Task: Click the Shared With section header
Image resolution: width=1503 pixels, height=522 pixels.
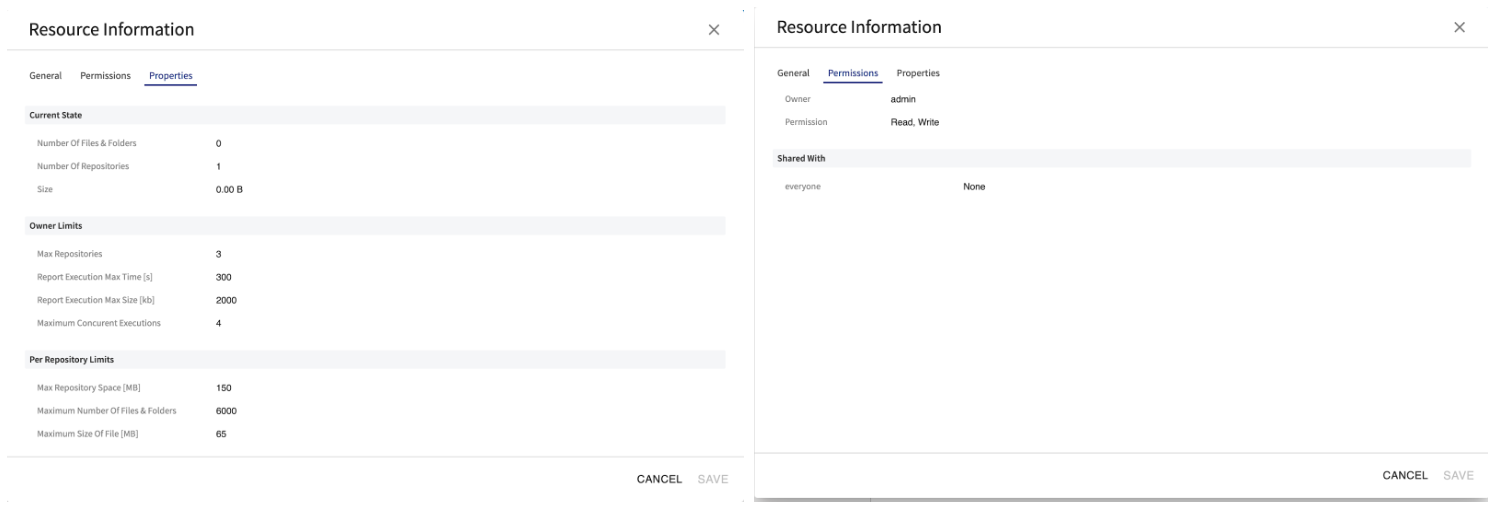Action: click(1123, 158)
